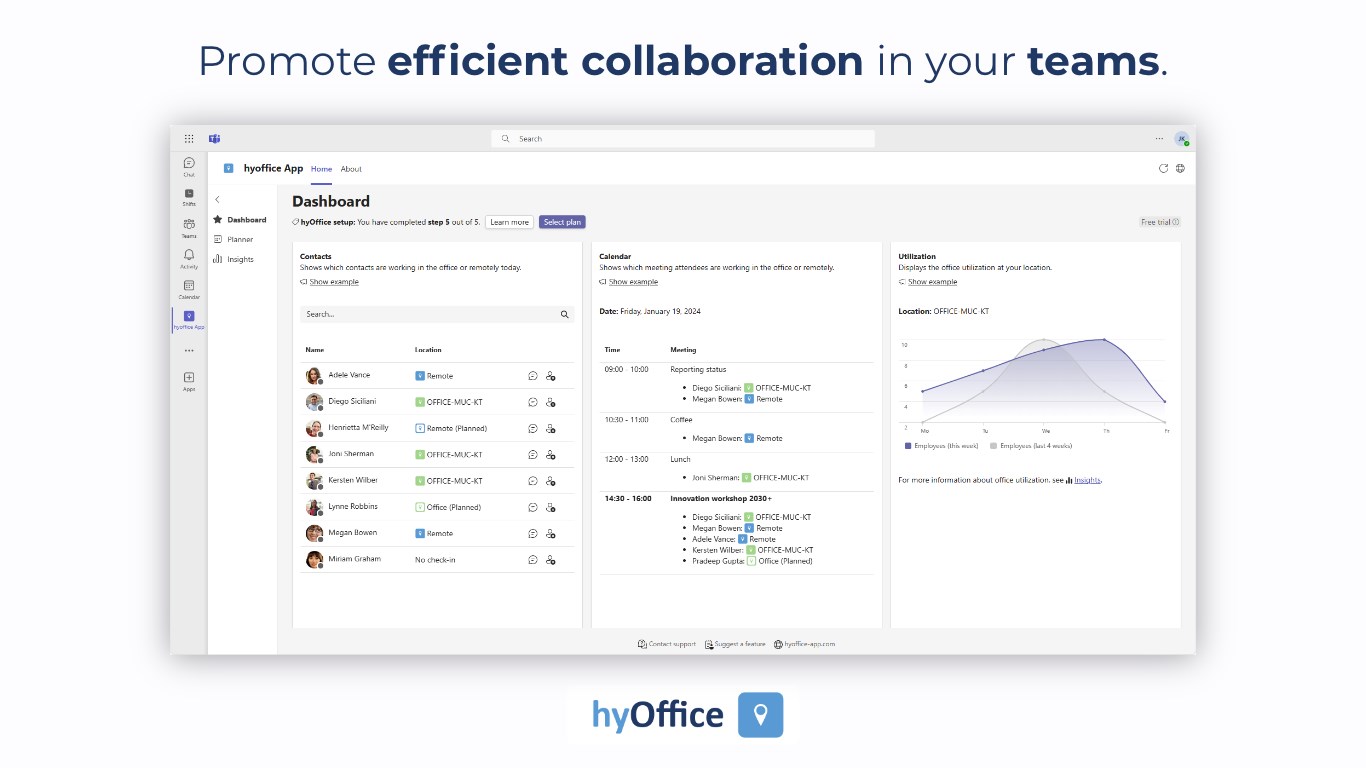Open the JK profile avatar
Viewport: 1366px width, 768px height.
pyautogui.click(x=1181, y=139)
